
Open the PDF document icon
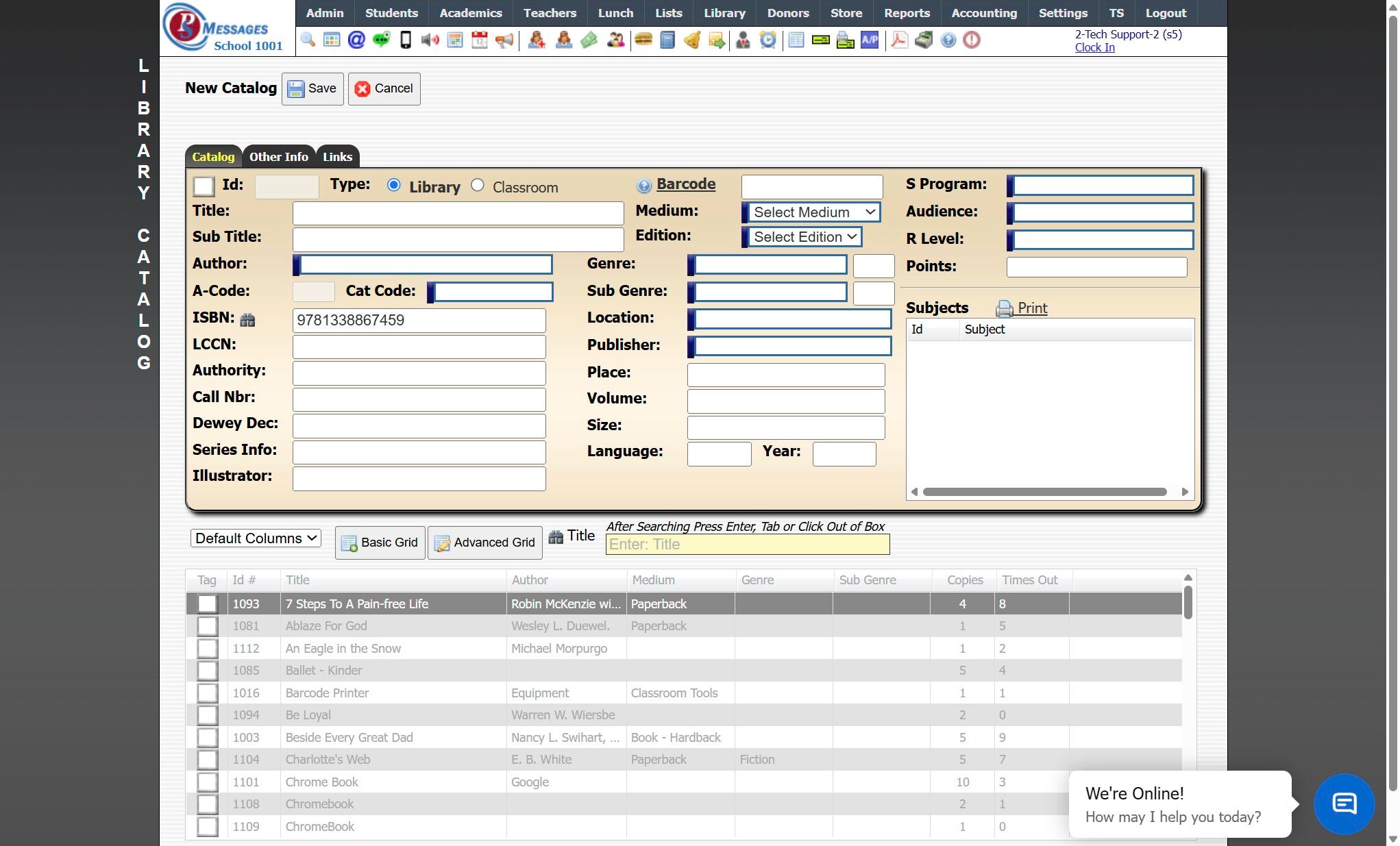[899, 40]
